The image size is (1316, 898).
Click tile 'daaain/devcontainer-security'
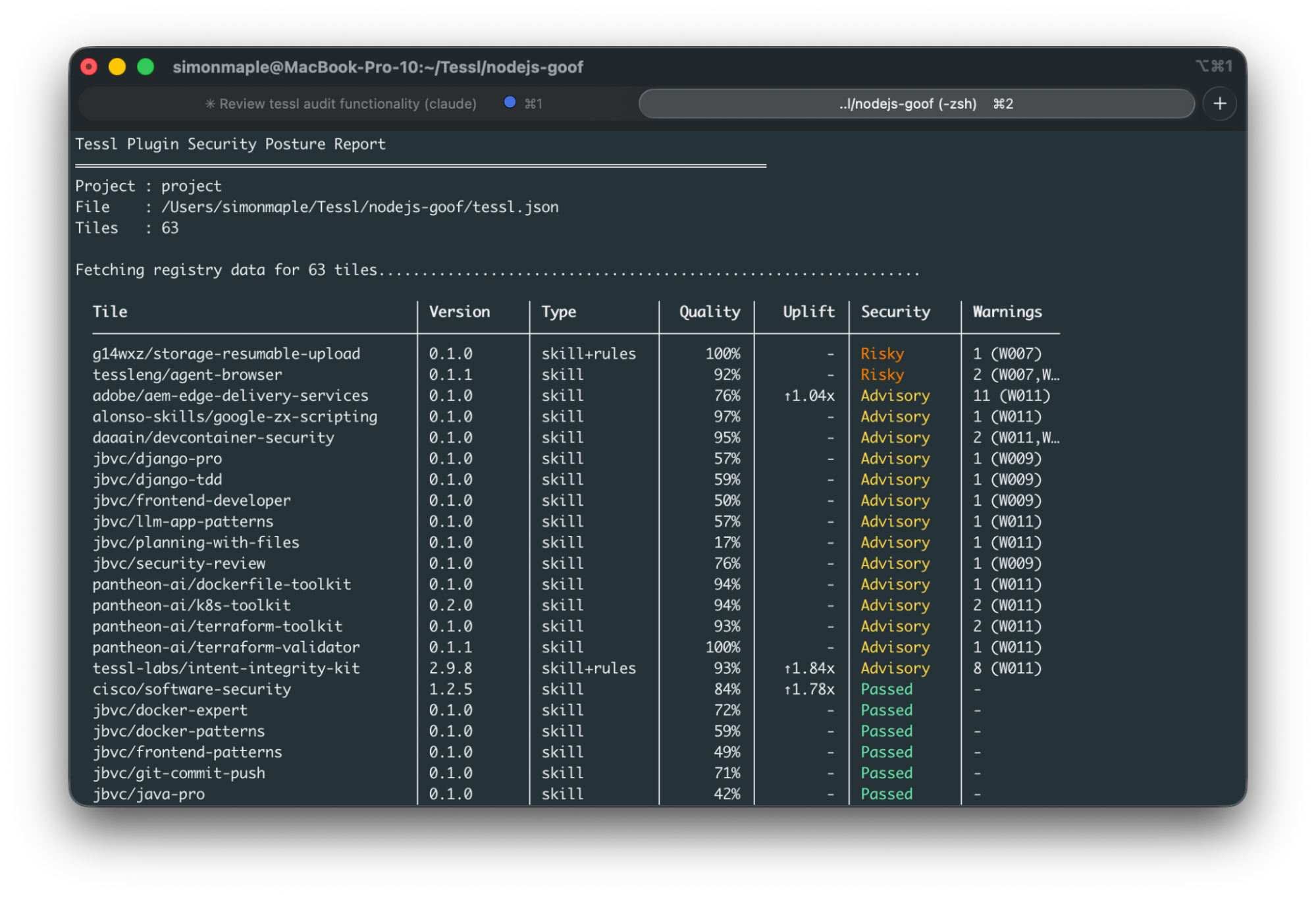(x=213, y=438)
